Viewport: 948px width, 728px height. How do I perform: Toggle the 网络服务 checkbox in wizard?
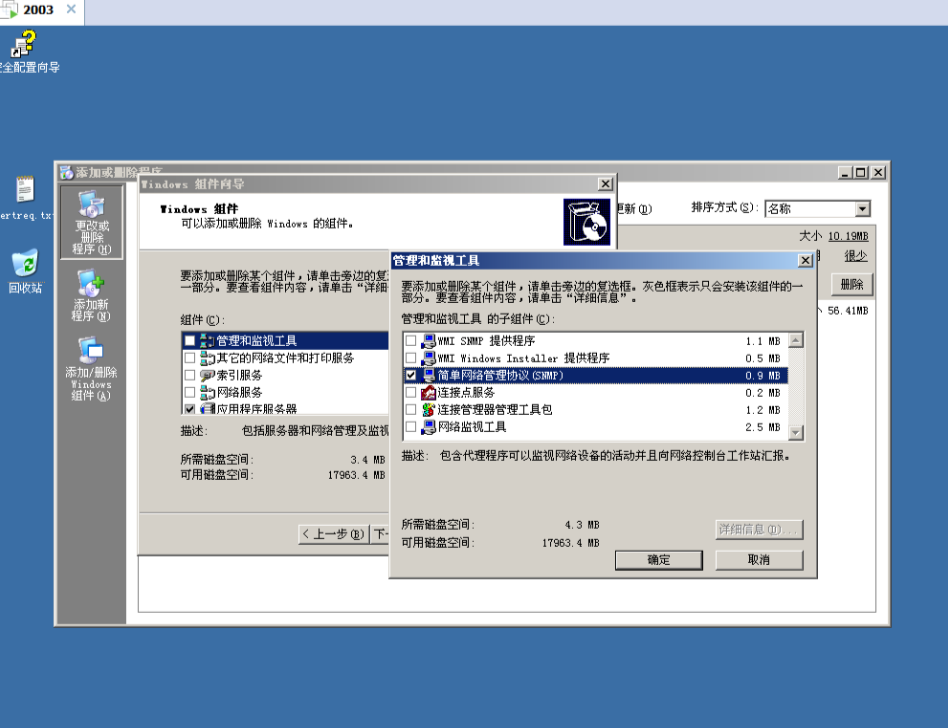190,392
